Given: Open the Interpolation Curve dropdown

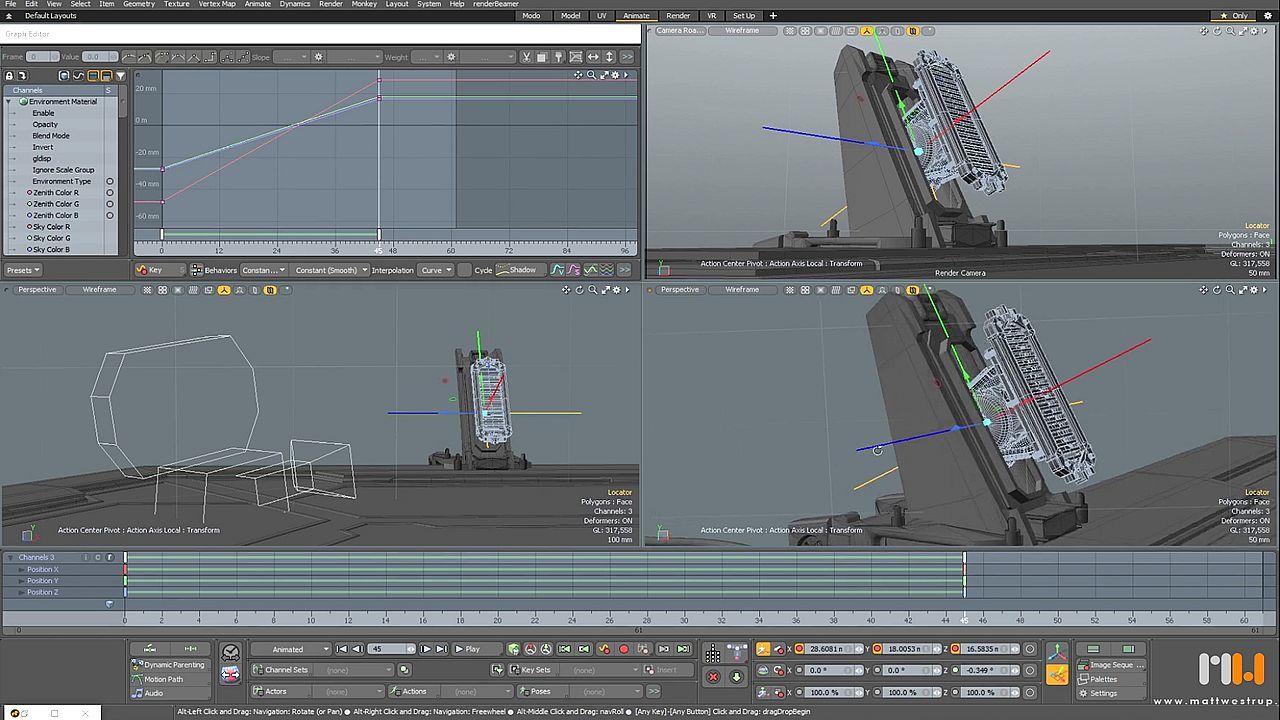Looking at the screenshot, I should tap(435, 270).
